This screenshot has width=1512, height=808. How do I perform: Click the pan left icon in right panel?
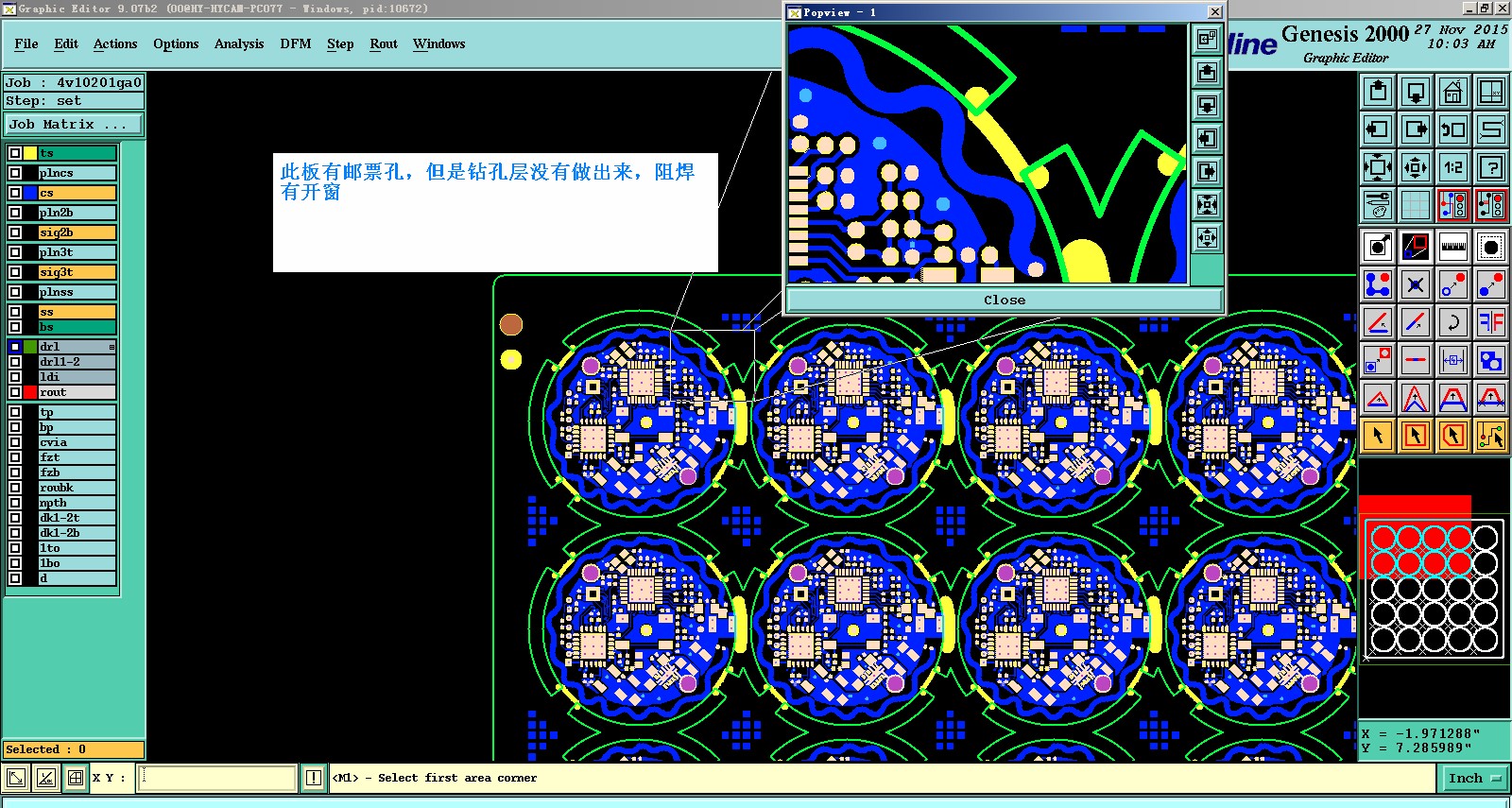pos(1378,129)
